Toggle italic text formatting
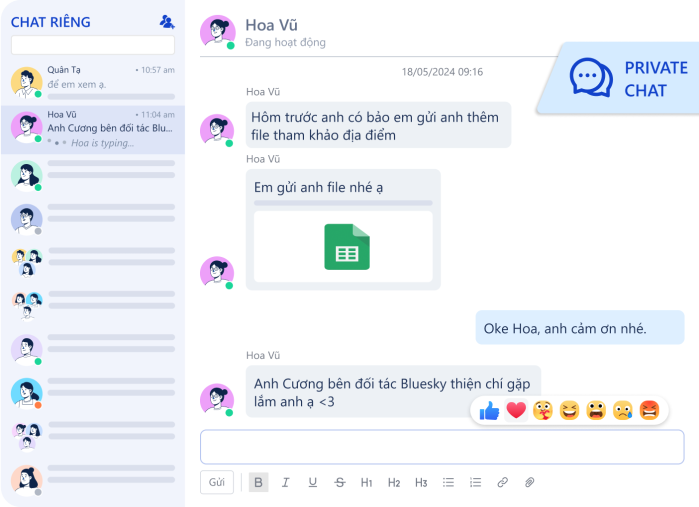Screen dimensions: 699x507 point(285,482)
